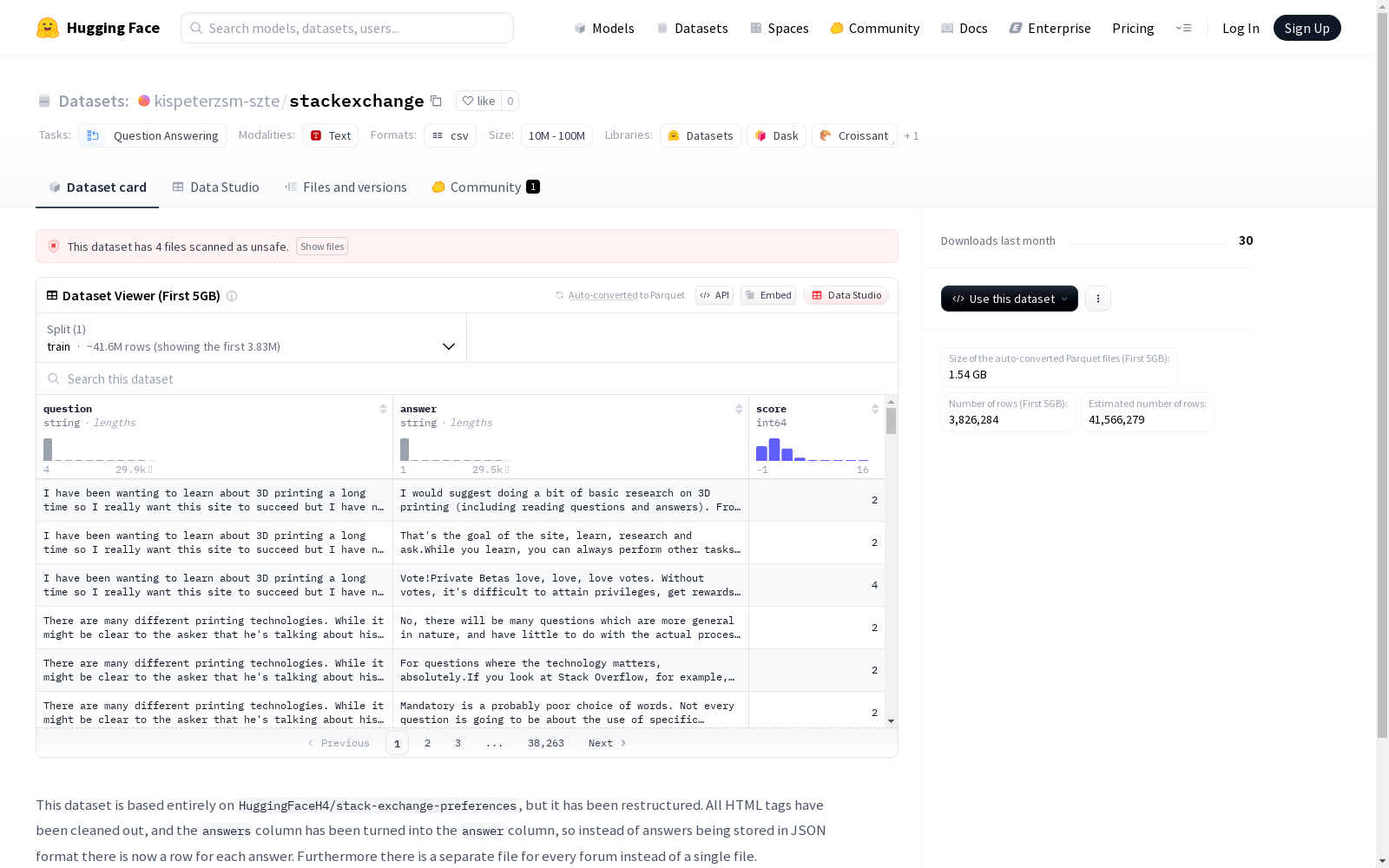Click the question length histogram bar
Screen dimensions: 1389x868
(48, 450)
